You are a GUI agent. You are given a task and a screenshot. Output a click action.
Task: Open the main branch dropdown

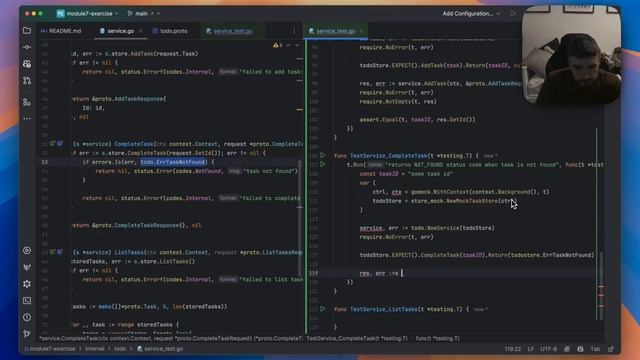point(144,13)
